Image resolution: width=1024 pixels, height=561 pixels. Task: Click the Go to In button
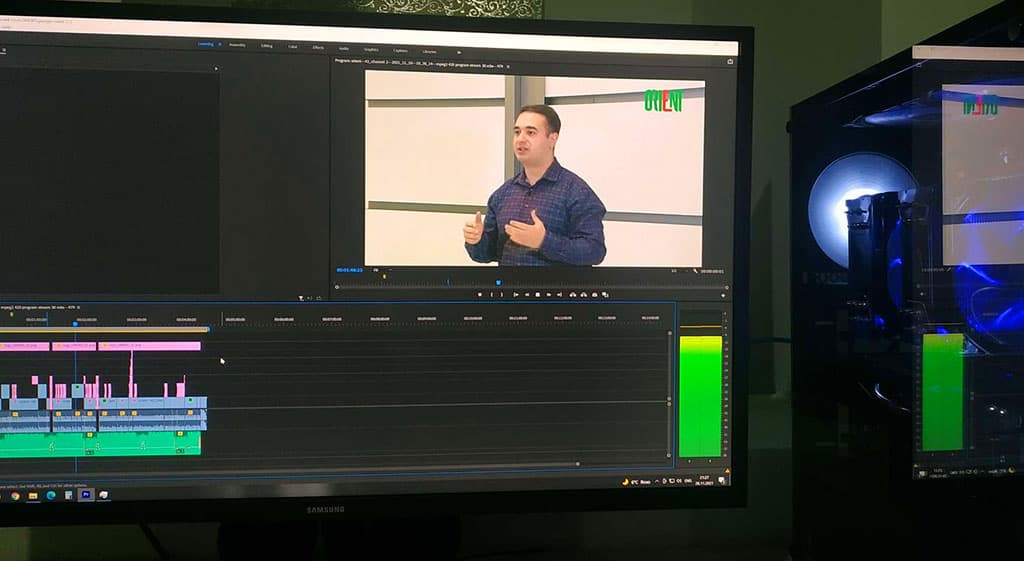515,295
